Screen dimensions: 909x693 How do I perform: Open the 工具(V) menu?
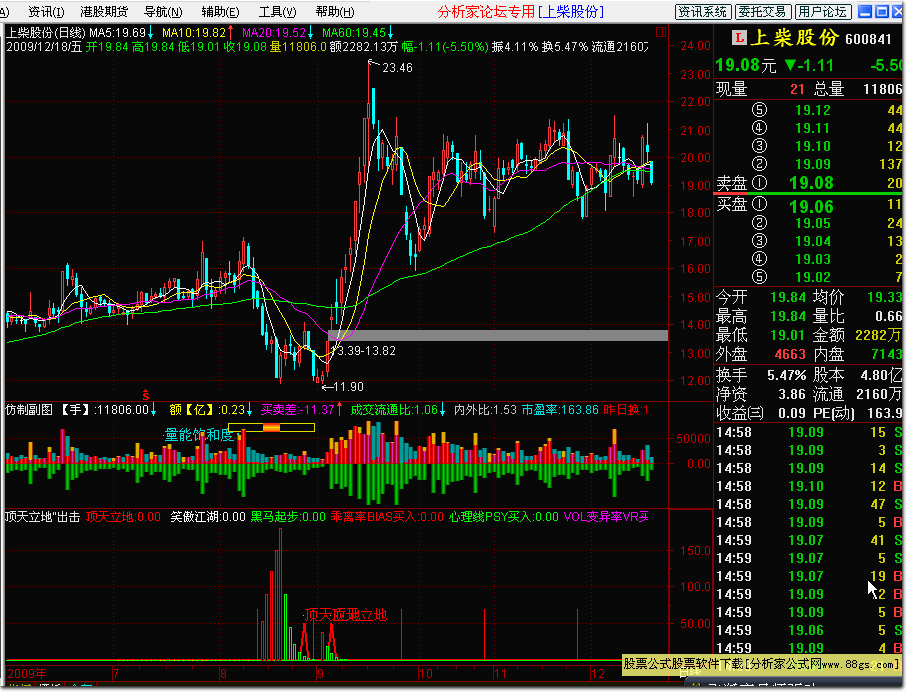pyautogui.click(x=277, y=12)
